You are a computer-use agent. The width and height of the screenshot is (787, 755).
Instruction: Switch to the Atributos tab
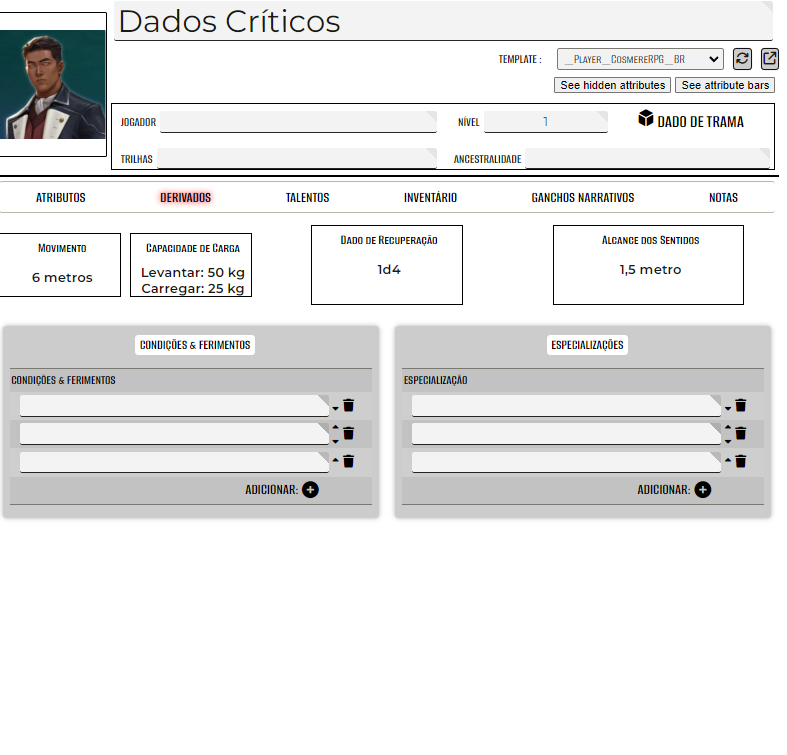coord(61,198)
